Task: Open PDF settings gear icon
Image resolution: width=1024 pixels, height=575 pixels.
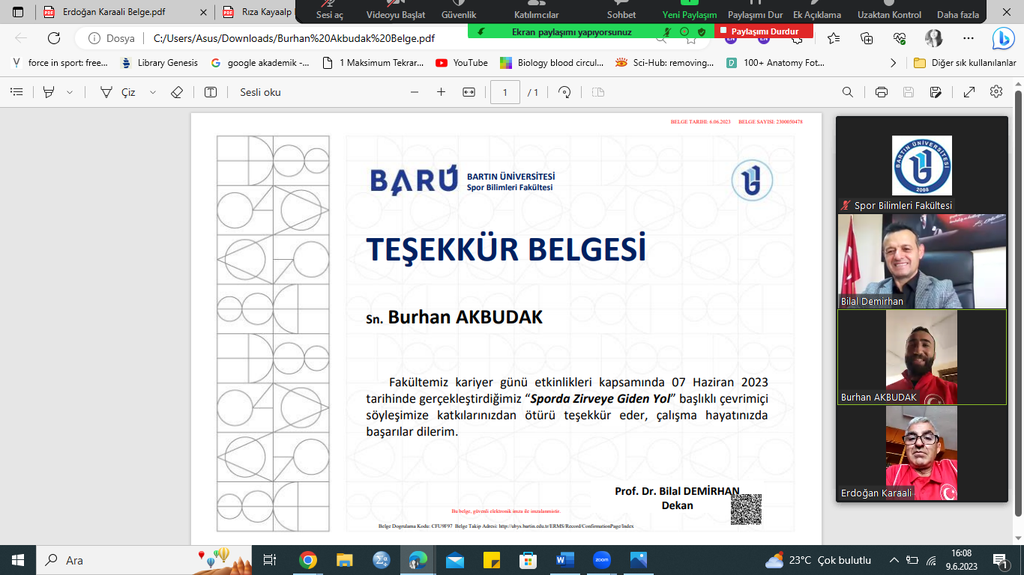Action: pos(996,92)
